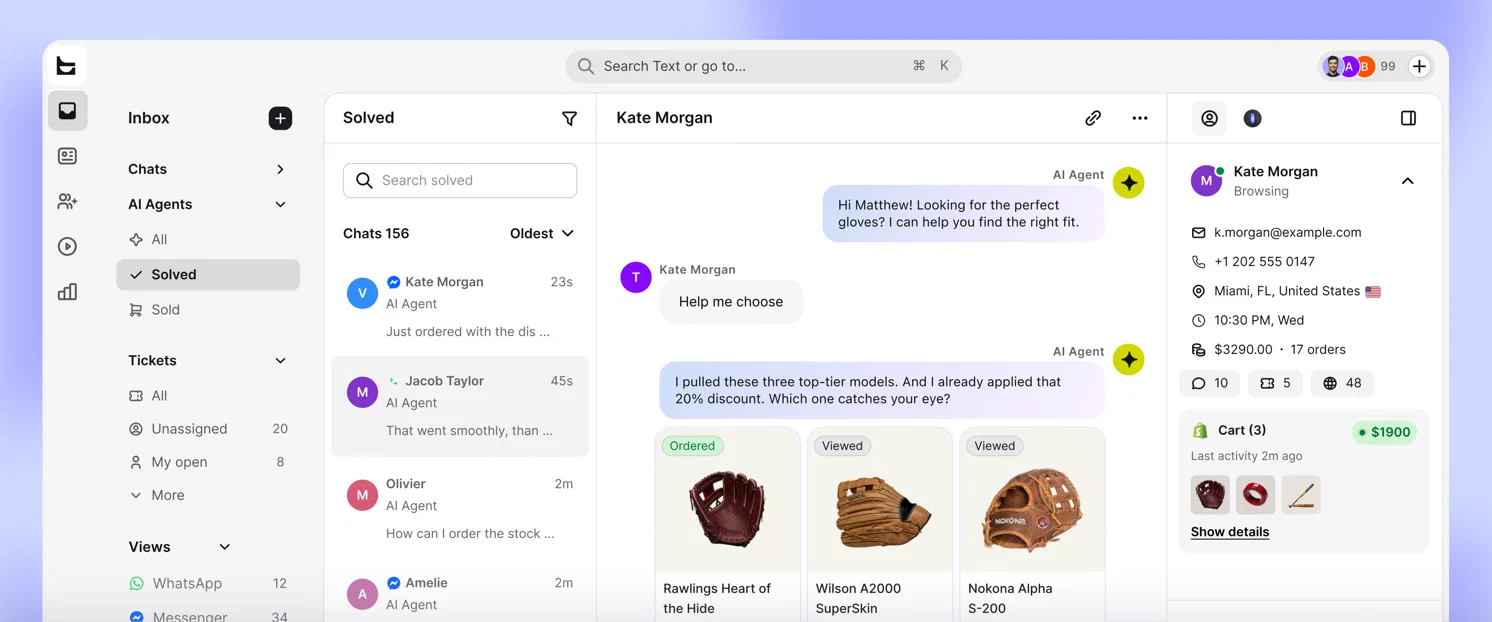Select the customer profile icon tab

pos(1209,118)
